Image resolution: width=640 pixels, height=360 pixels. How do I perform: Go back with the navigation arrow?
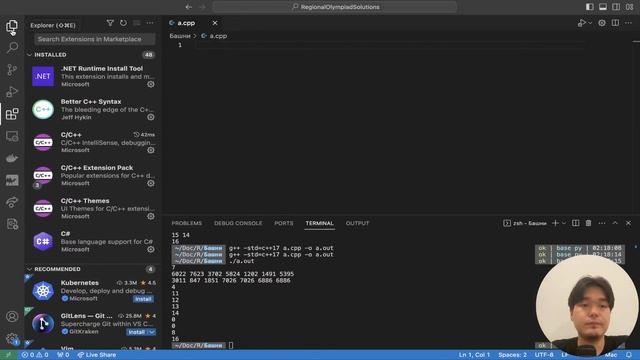point(189,7)
